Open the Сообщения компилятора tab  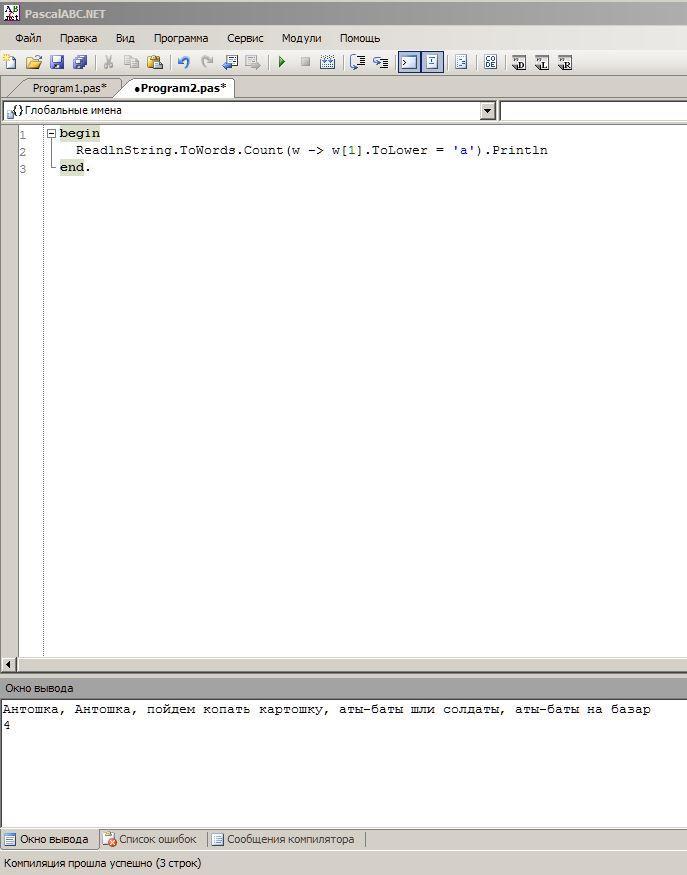pos(285,839)
